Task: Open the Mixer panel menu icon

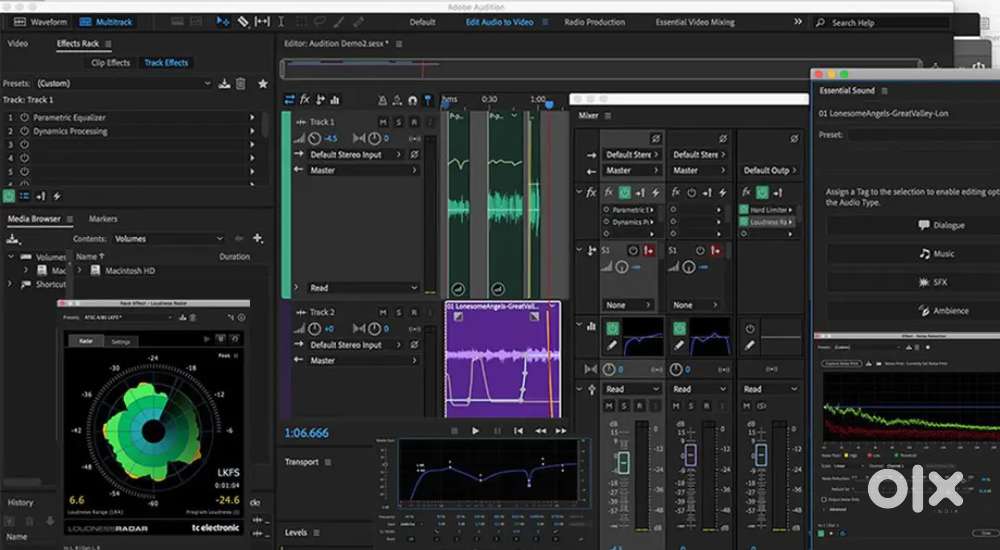Action: [x=608, y=115]
